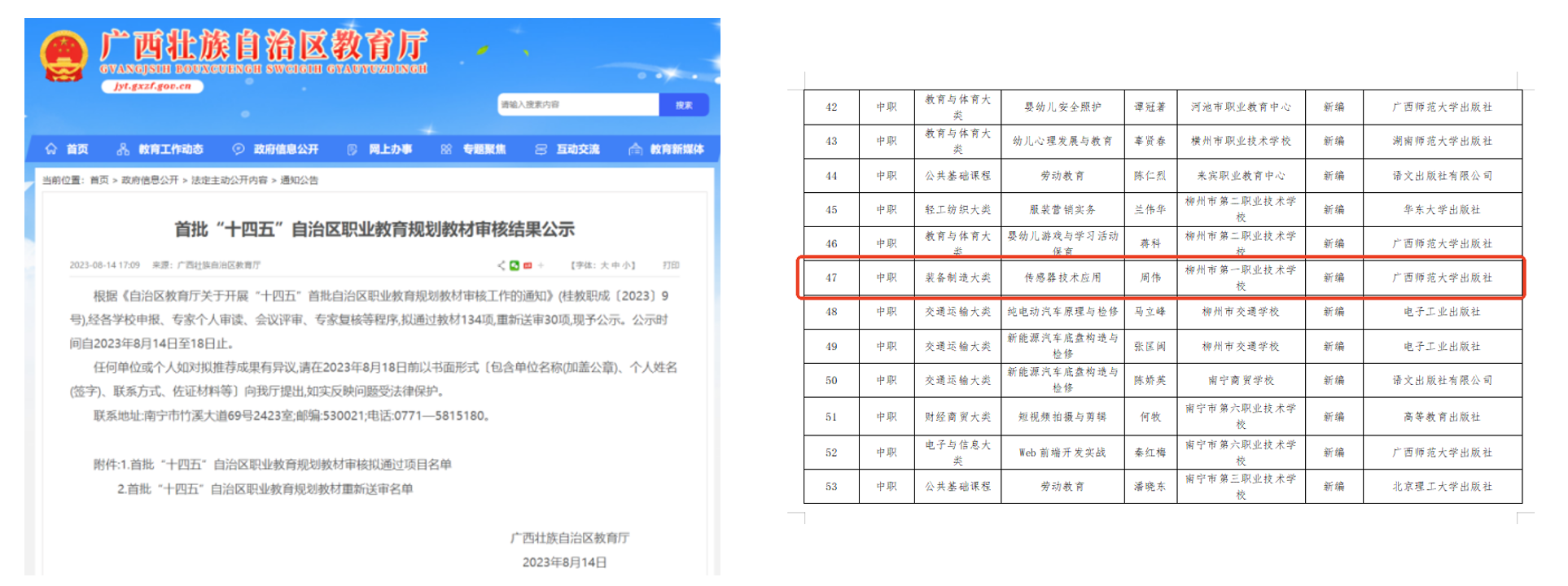Click the author cell 潘晓东 in row 53

1150,487
